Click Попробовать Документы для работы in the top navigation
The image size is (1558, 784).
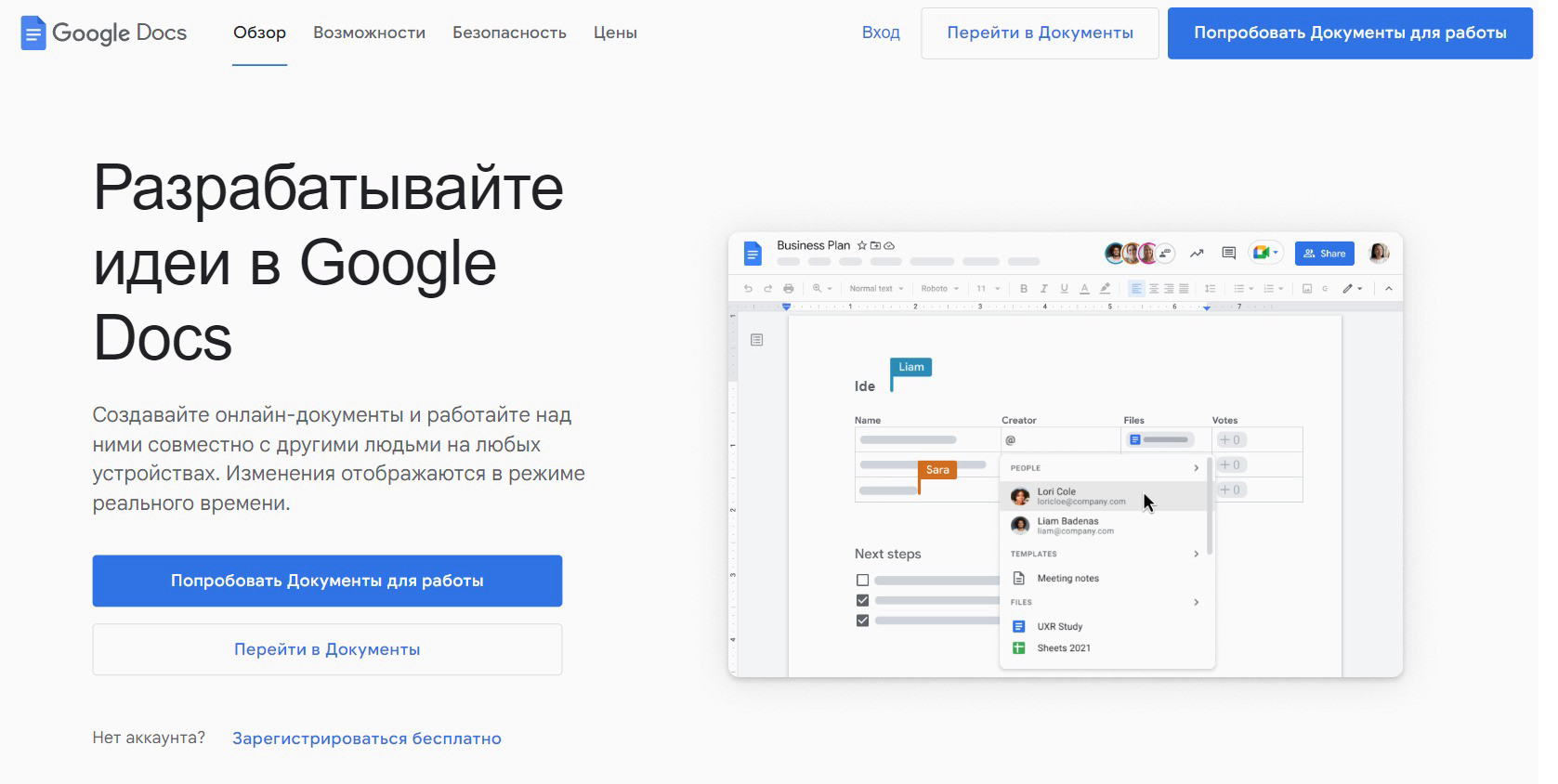[1350, 33]
